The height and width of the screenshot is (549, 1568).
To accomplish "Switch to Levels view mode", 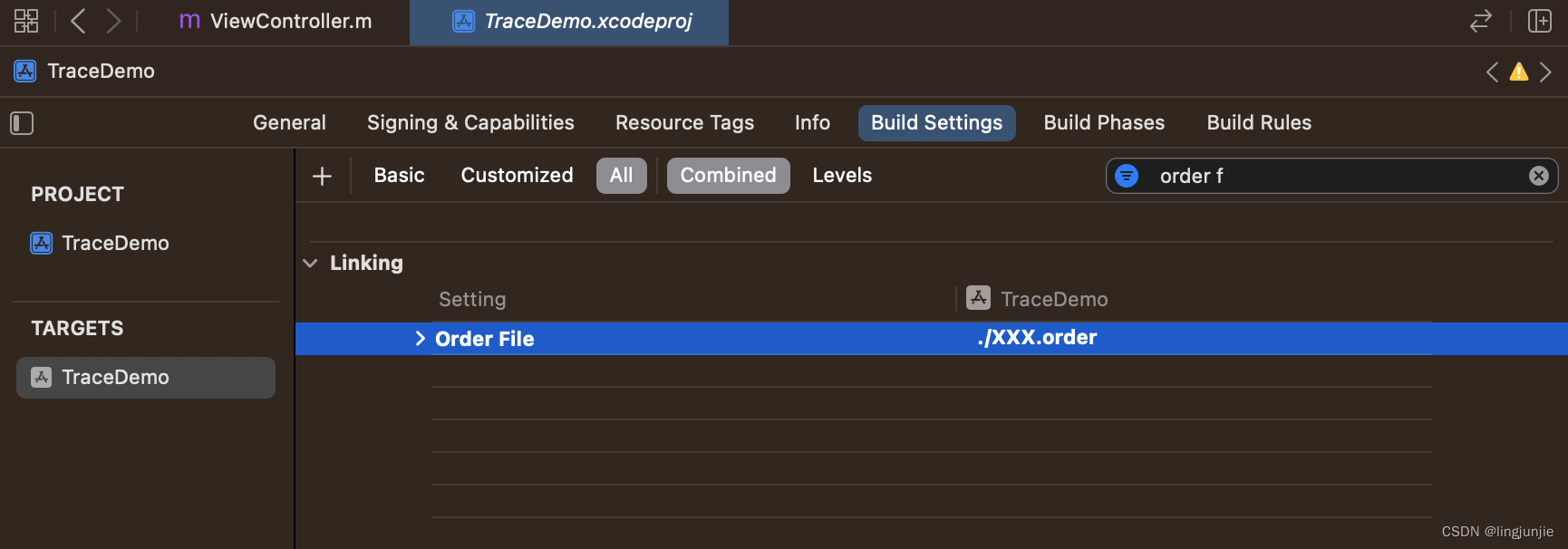I will pyautogui.click(x=842, y=176).
